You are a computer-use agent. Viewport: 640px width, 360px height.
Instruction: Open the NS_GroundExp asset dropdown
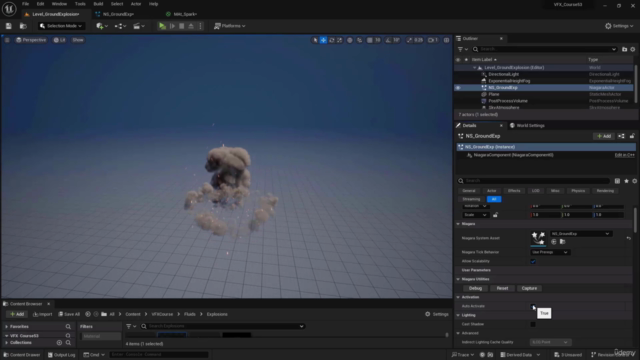pyautogui.click(x=580, y=234)
